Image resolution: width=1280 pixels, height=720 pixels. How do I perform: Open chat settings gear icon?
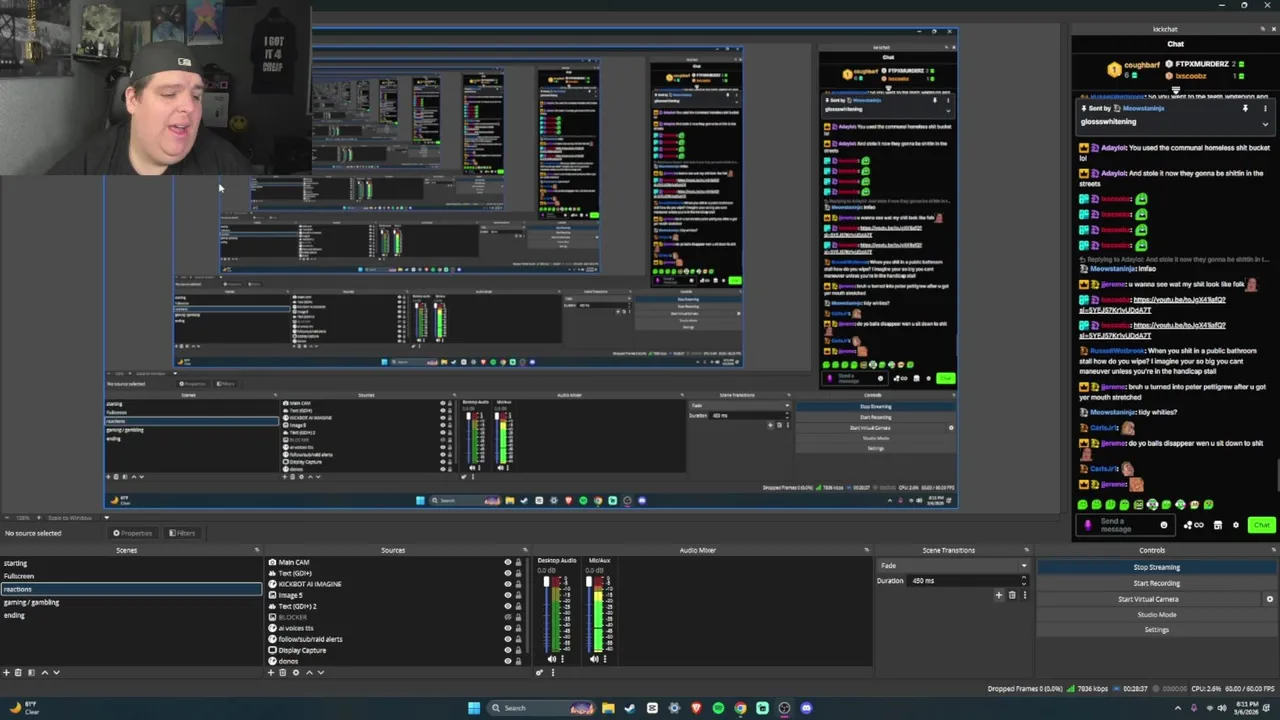1236,525
